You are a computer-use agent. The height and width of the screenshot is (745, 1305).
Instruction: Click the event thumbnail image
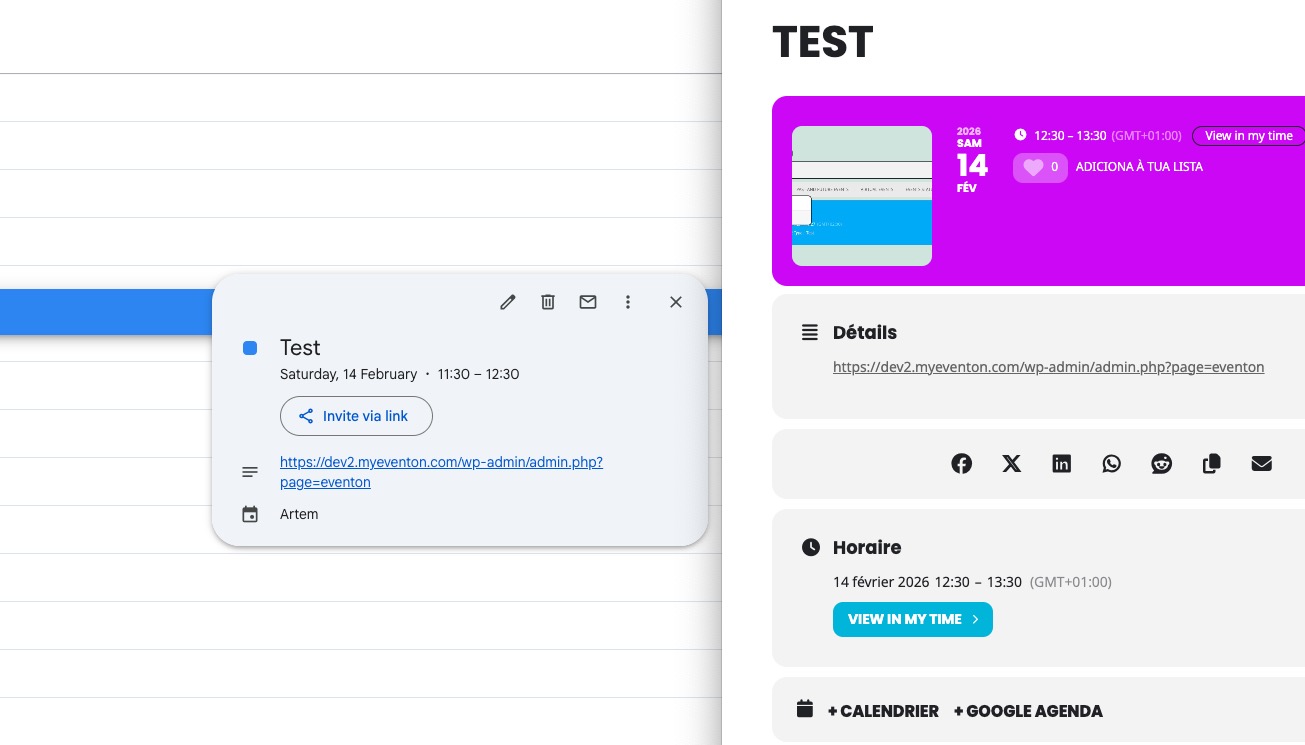[862, 196]
